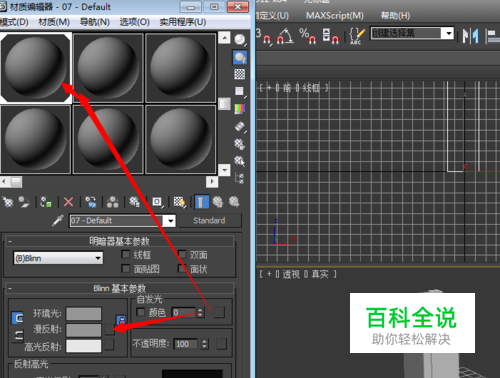Click the 不透明度 map button
Image resolution: width=500 pixels, height=378 pixels.
221,344
